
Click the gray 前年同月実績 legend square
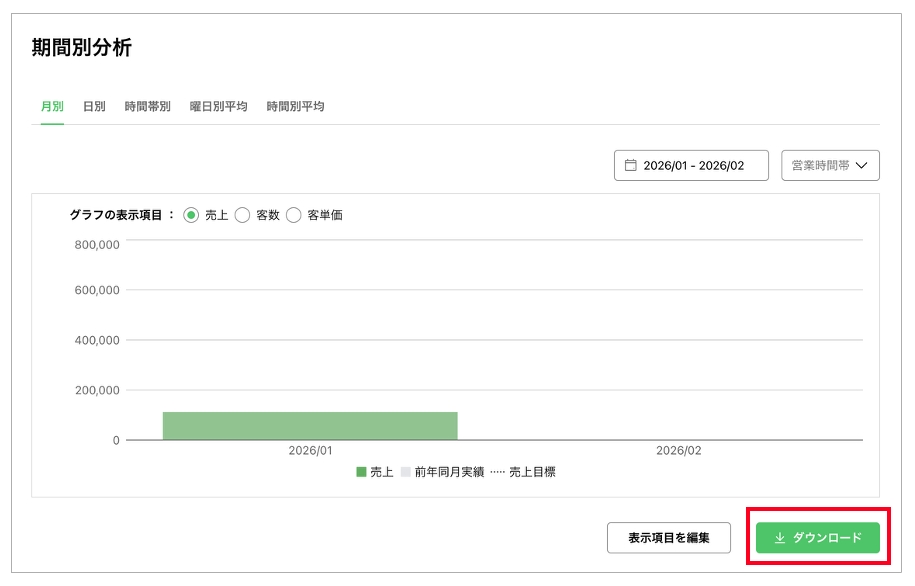(x=406, y=472)
